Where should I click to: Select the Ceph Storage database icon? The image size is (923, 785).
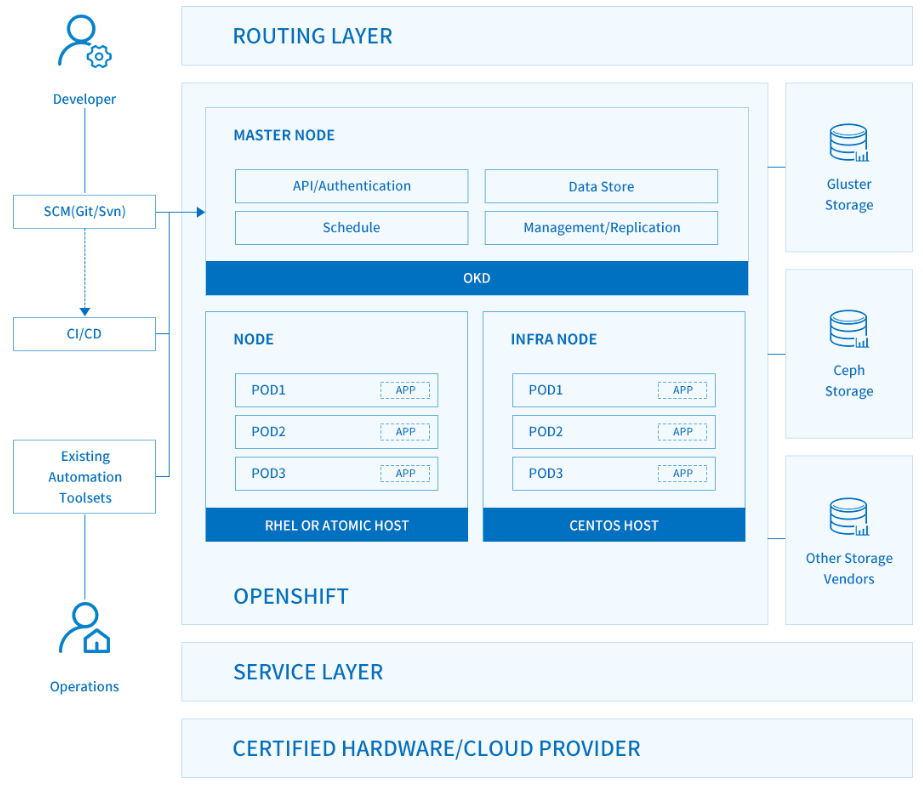(849, 328)
